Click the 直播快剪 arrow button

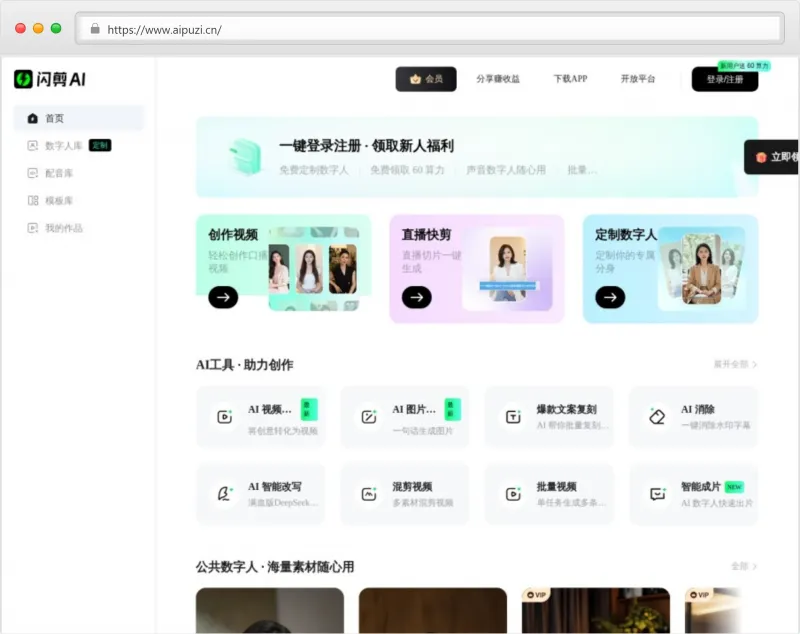415,297
